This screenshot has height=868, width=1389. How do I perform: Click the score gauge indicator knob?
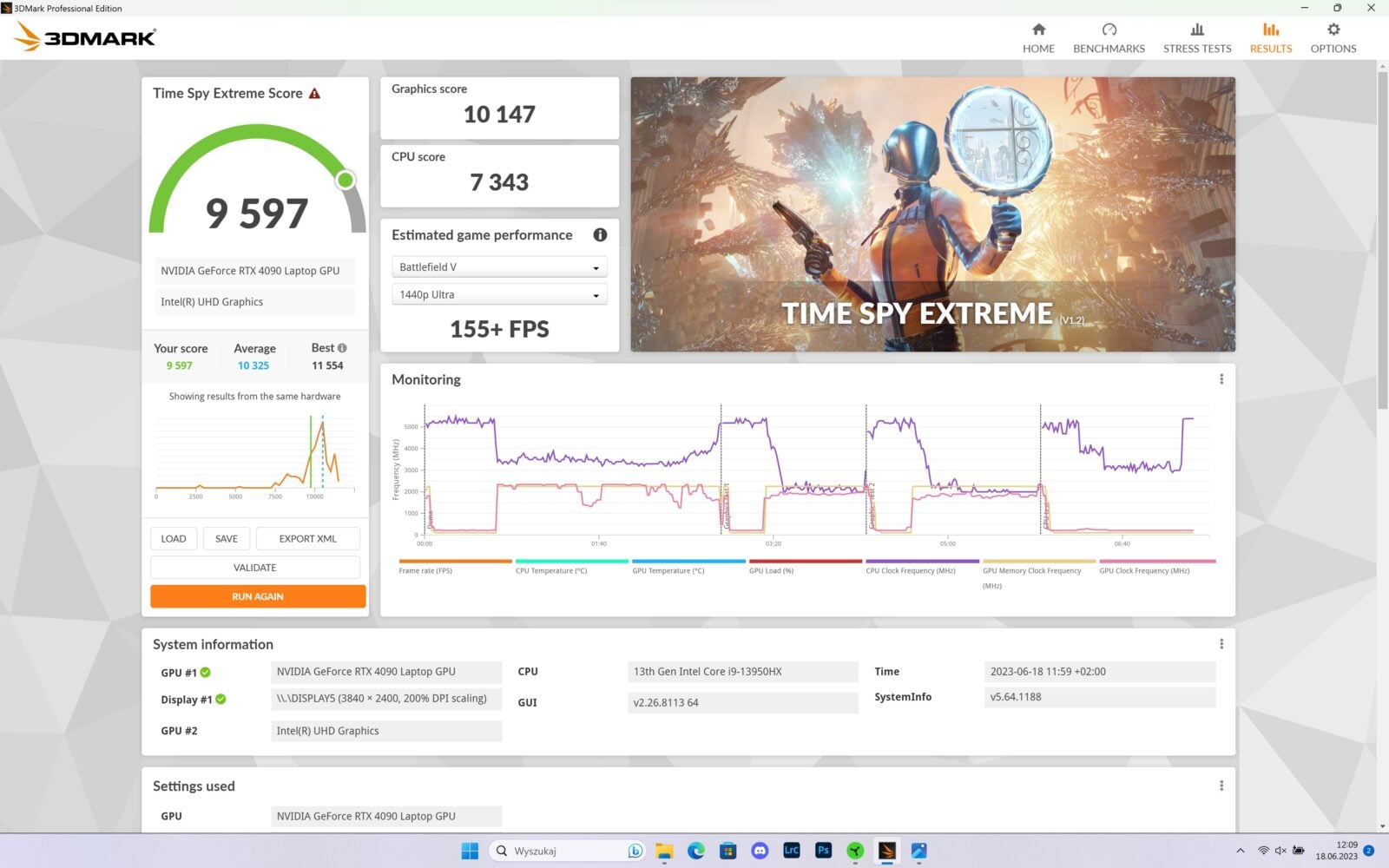346,180
